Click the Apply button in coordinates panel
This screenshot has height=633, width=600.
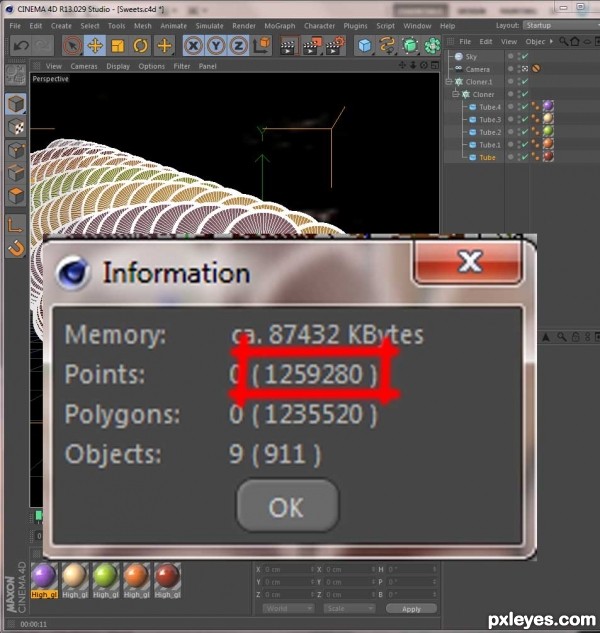[x=411, y=609]
